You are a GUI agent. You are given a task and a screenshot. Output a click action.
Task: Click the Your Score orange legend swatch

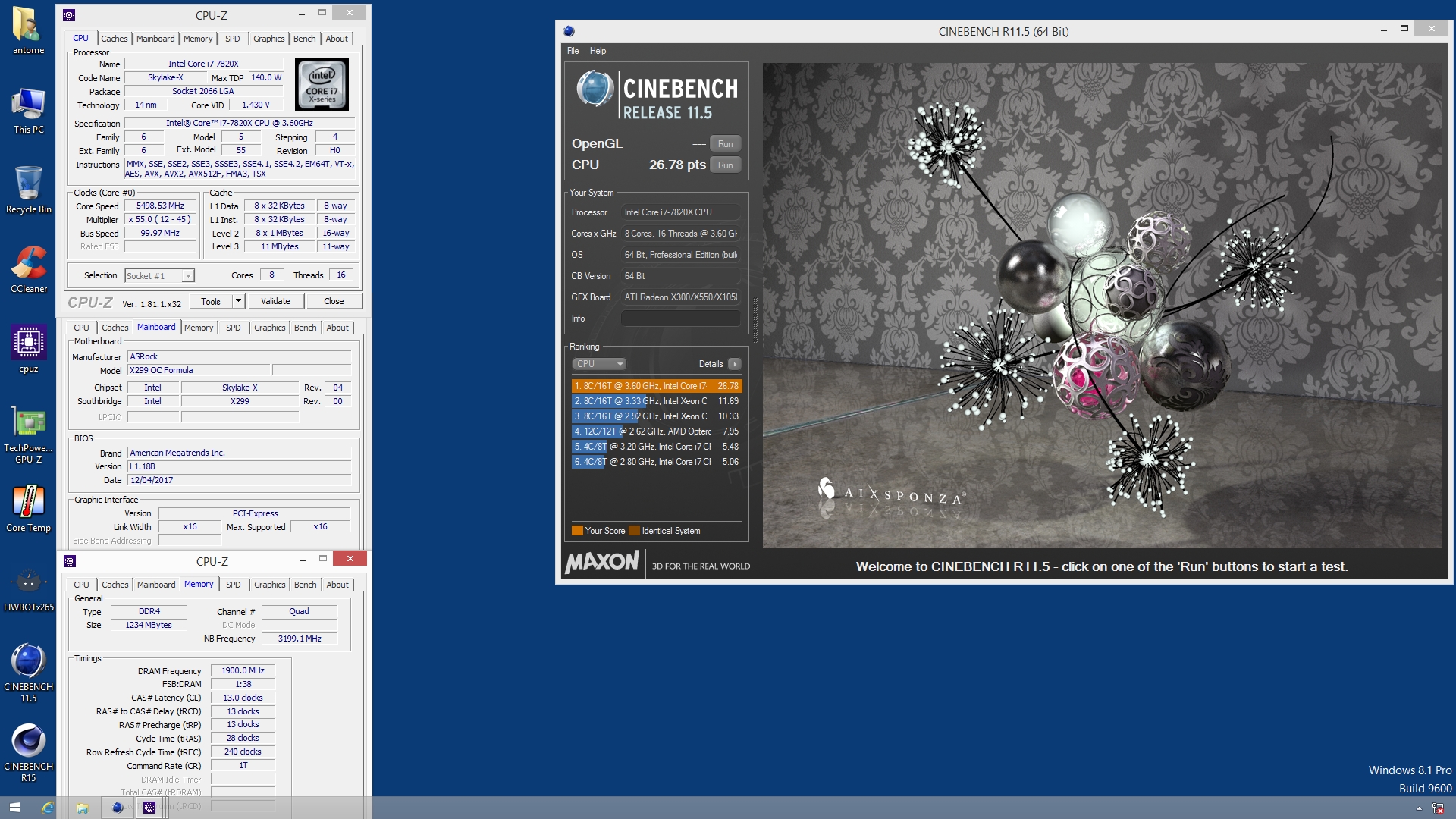tap(577, 531)
